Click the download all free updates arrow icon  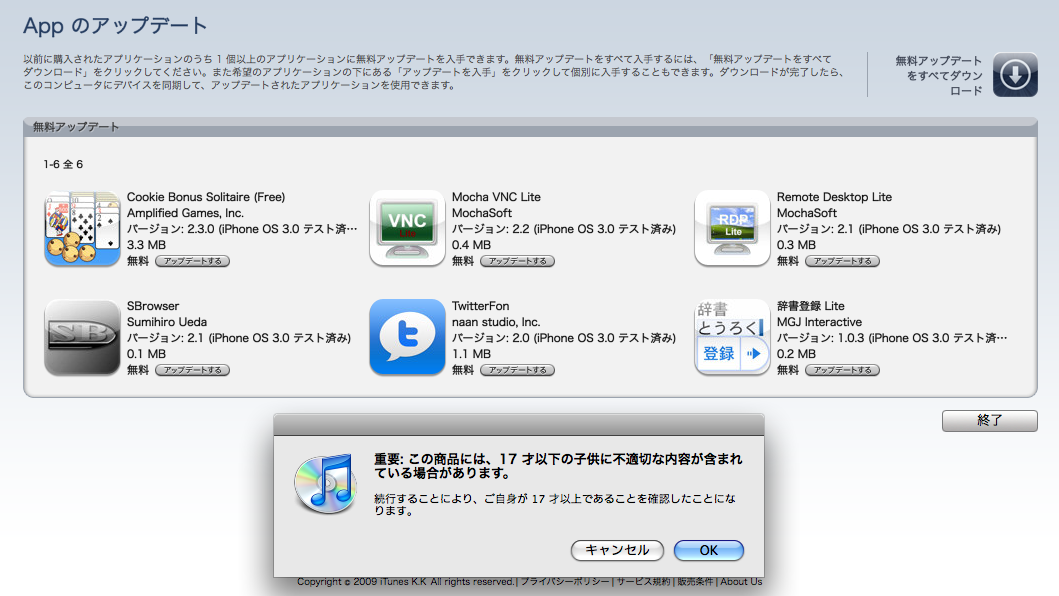(1015, 74)
